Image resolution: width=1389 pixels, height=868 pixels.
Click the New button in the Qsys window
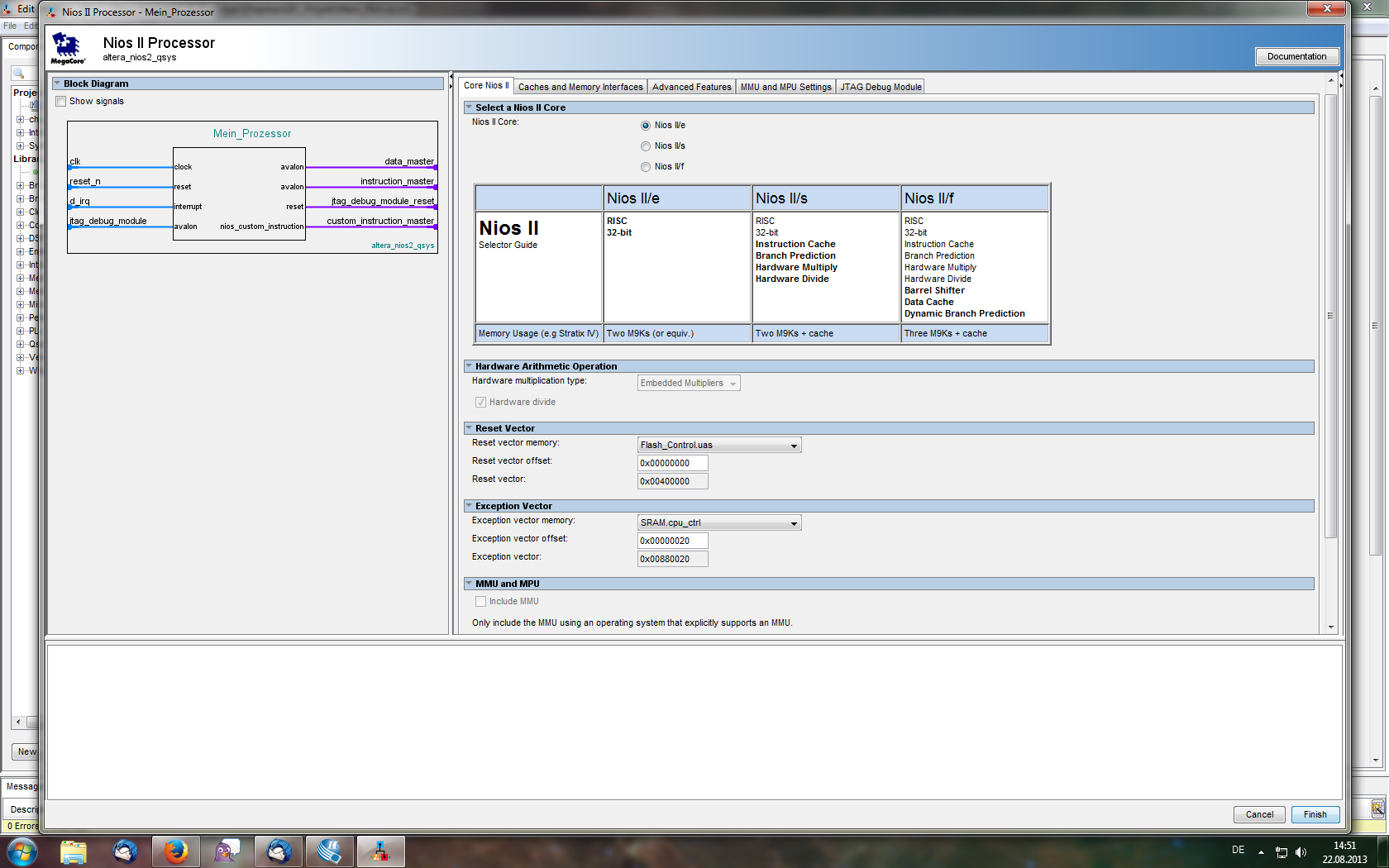[x=26, y=751]
